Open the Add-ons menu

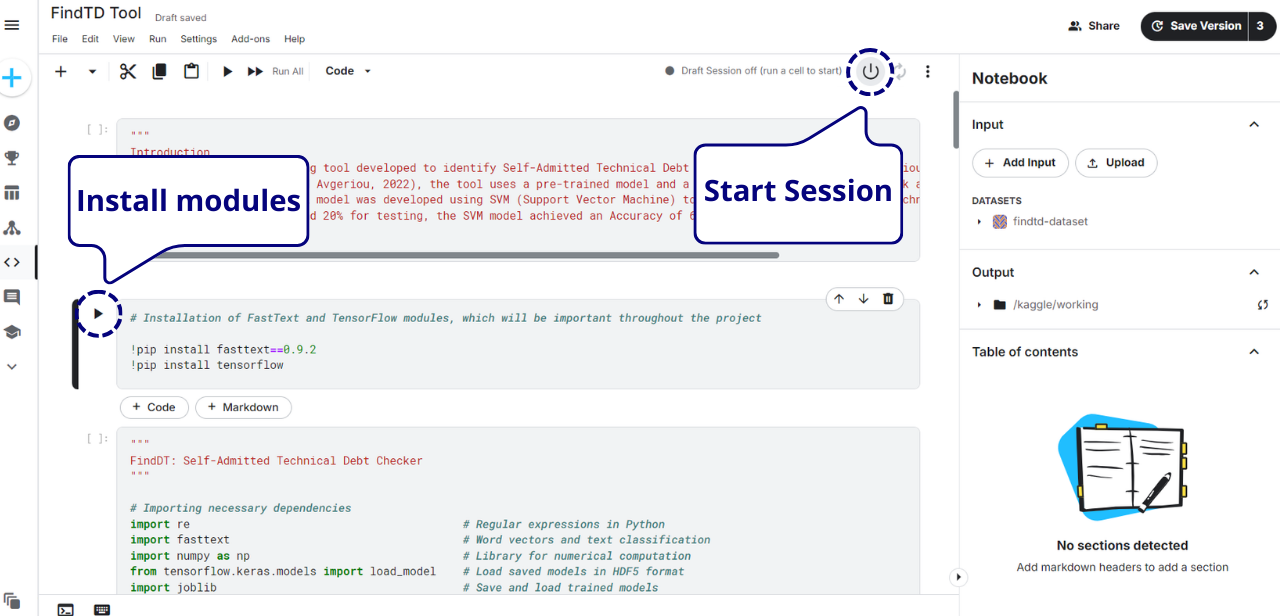point(250,39)
